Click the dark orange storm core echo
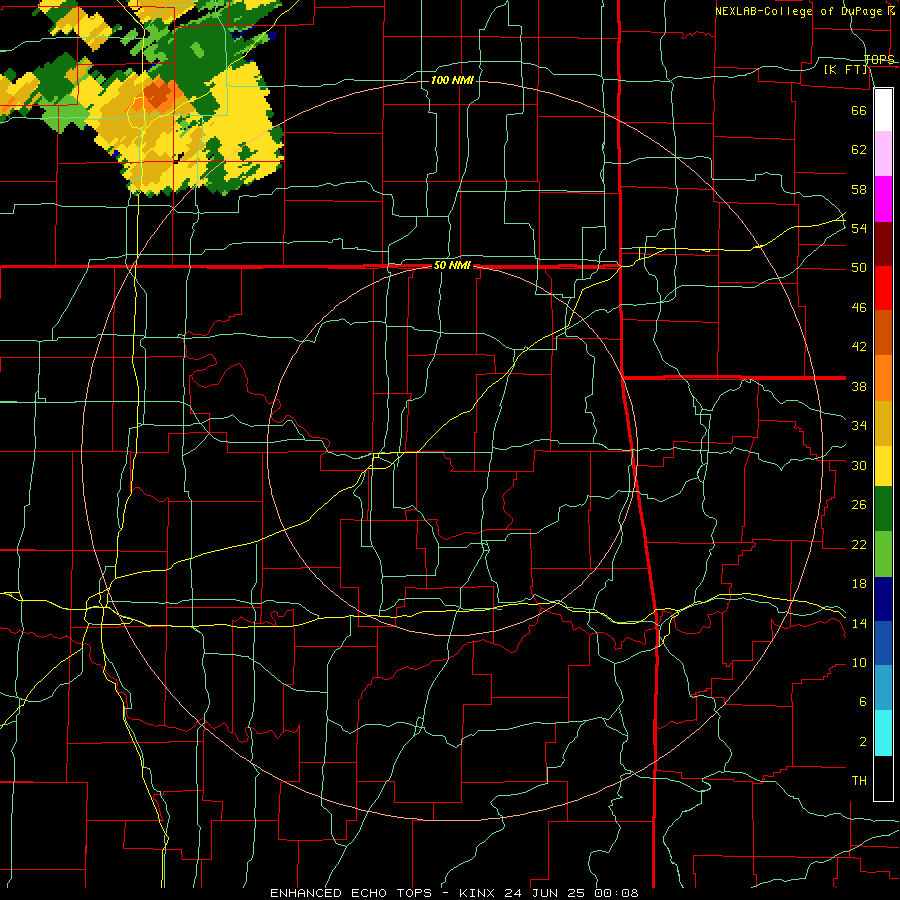The width and height of the screenshot is (900, 900). pos(156,95)
